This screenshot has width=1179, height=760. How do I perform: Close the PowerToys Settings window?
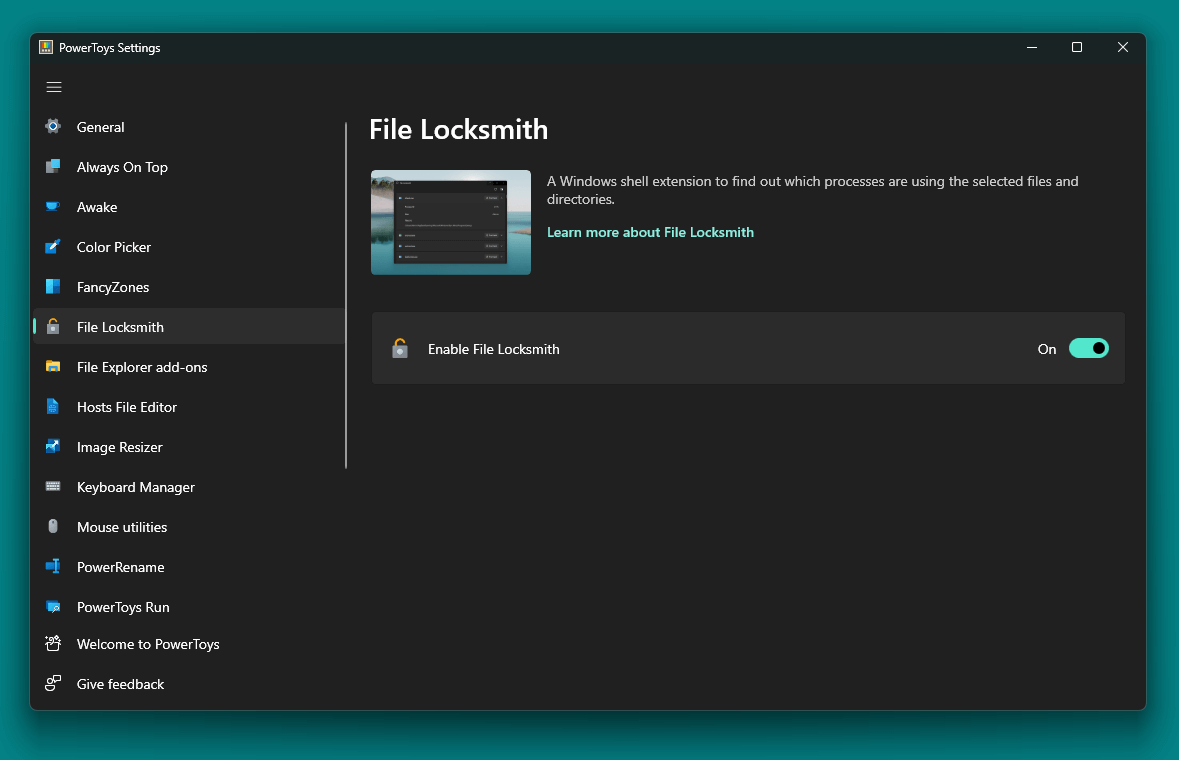pos(1123,47)
